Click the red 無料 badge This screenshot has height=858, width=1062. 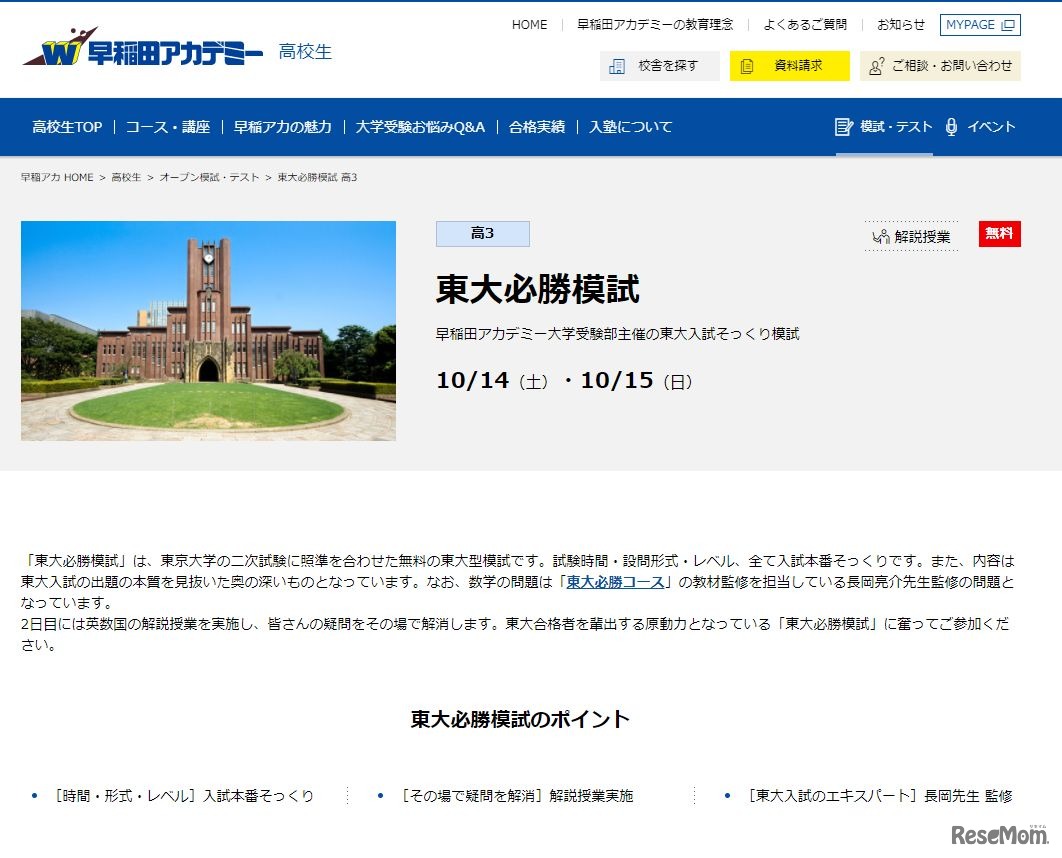tap(999, 233)
